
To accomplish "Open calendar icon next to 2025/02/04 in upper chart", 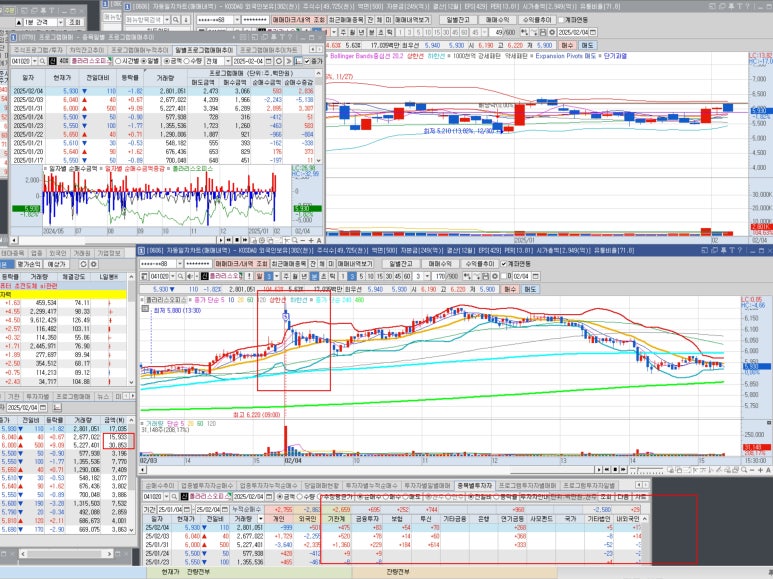I will point(593,32).
